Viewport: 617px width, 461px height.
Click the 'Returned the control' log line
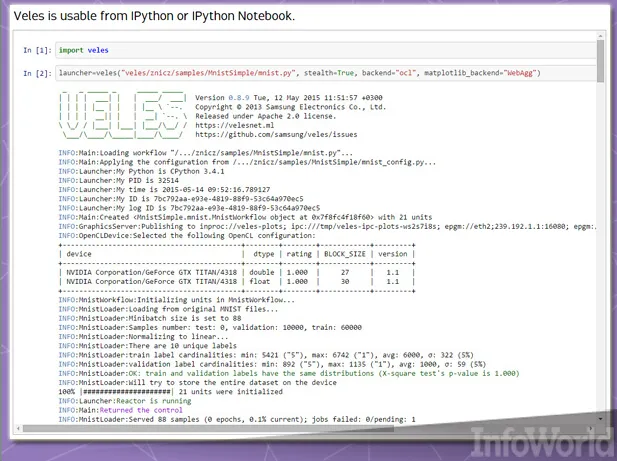tap(120, 410)
